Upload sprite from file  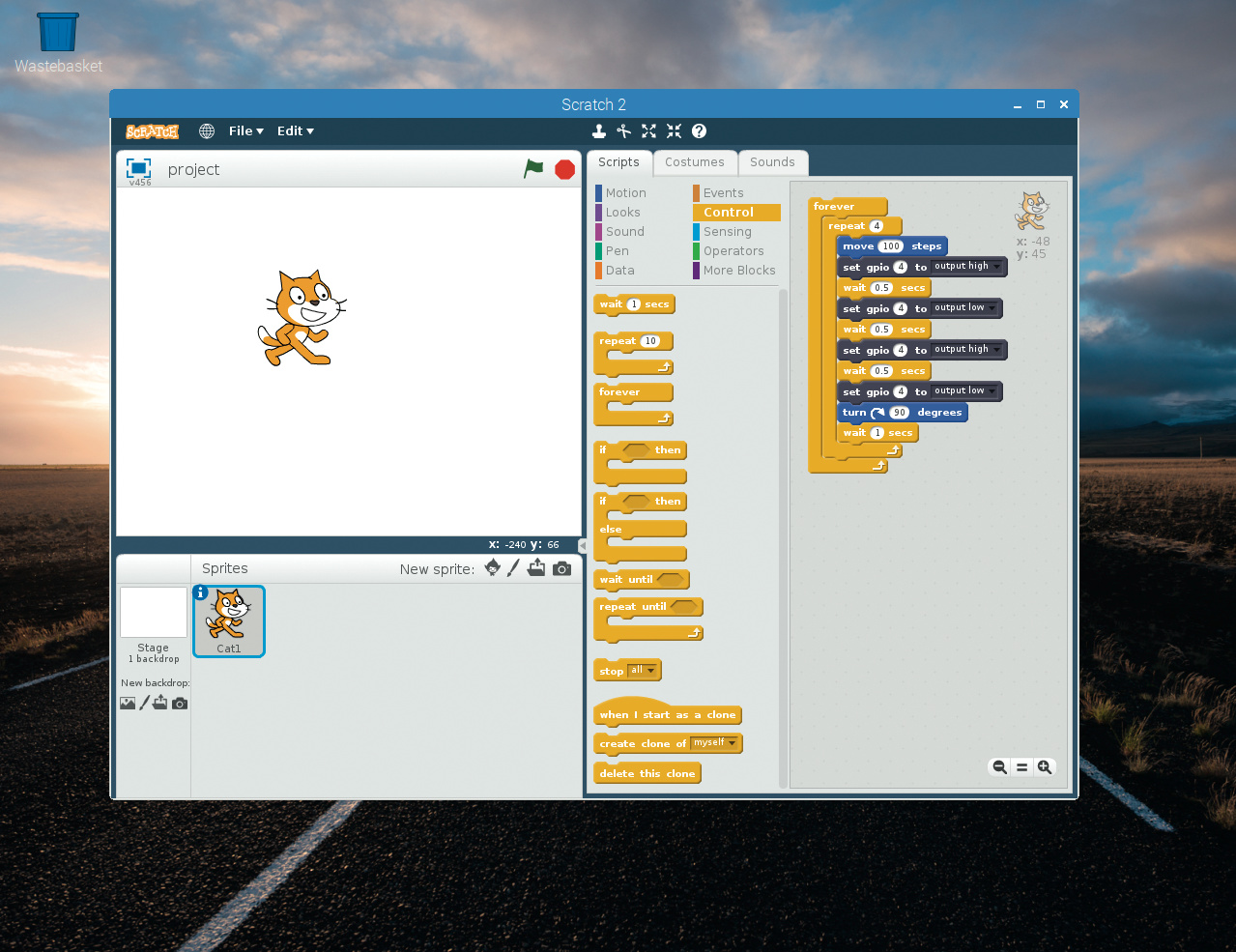[x=536, y=568]
